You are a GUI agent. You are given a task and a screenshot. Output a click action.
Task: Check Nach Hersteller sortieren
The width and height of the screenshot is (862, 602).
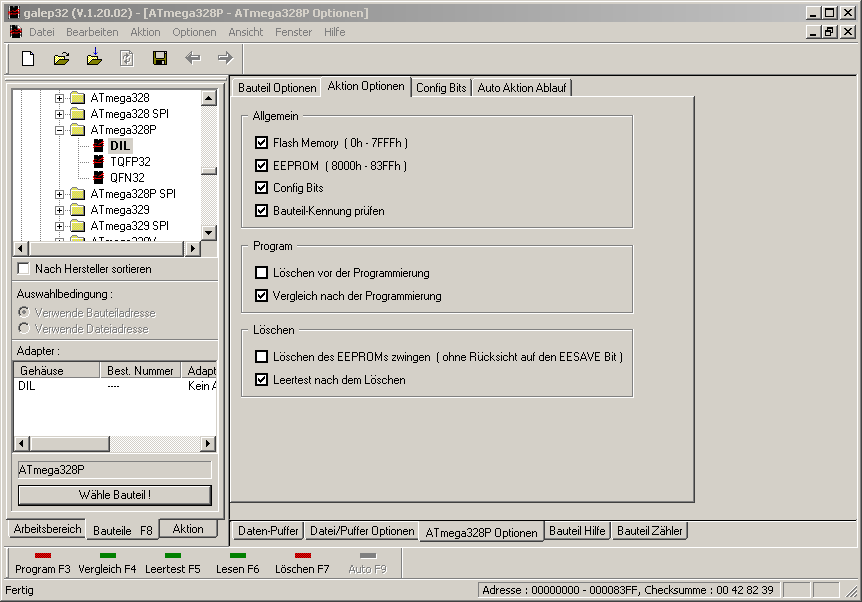[x=24, y=269]
